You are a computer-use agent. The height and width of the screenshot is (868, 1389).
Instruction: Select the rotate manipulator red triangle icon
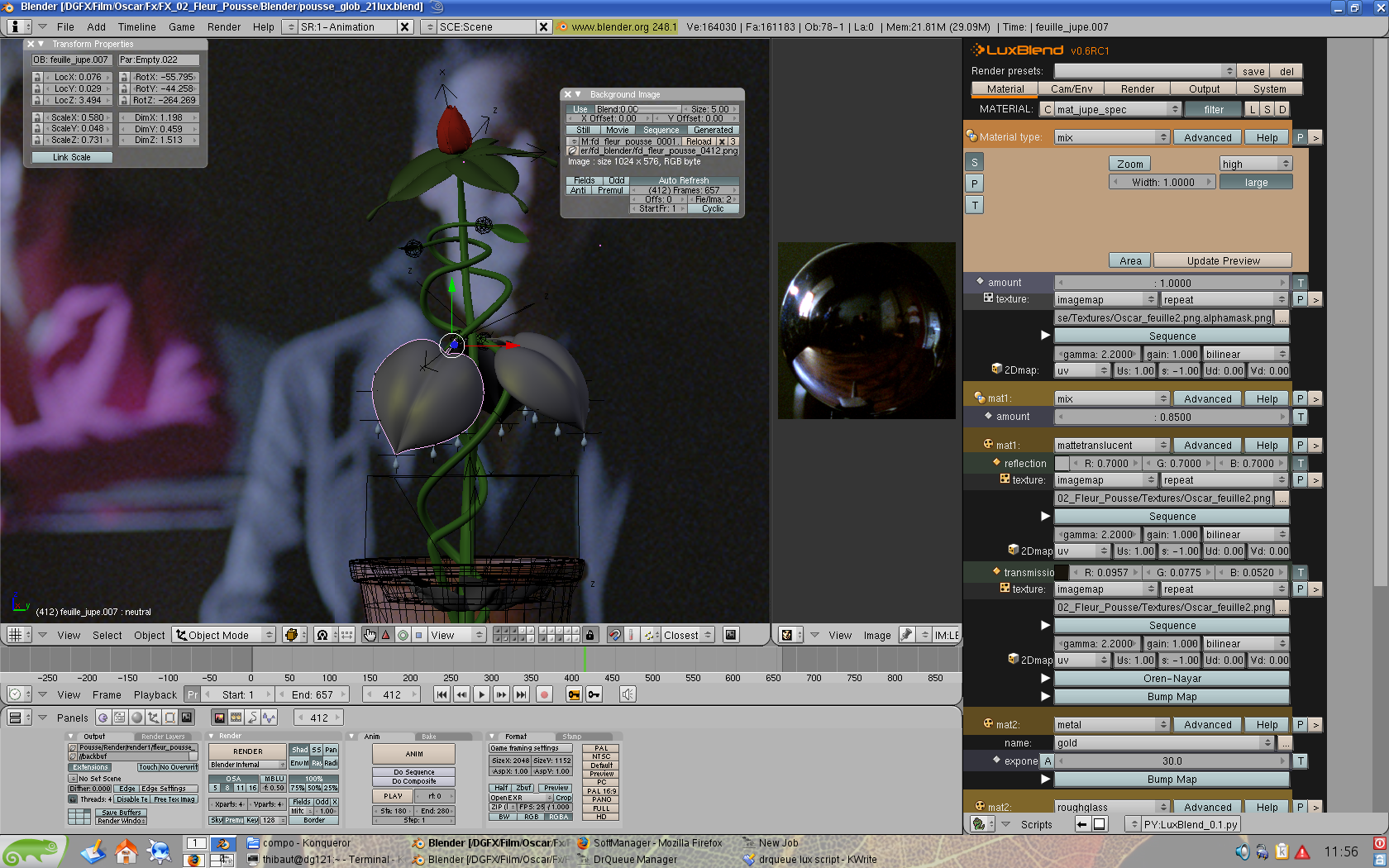(386, 635)
